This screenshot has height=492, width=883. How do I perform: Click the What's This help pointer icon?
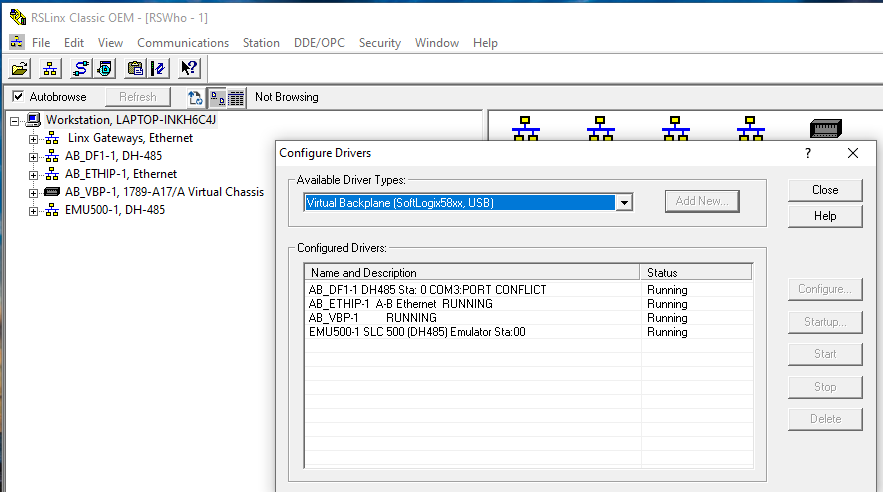point(189,69)
